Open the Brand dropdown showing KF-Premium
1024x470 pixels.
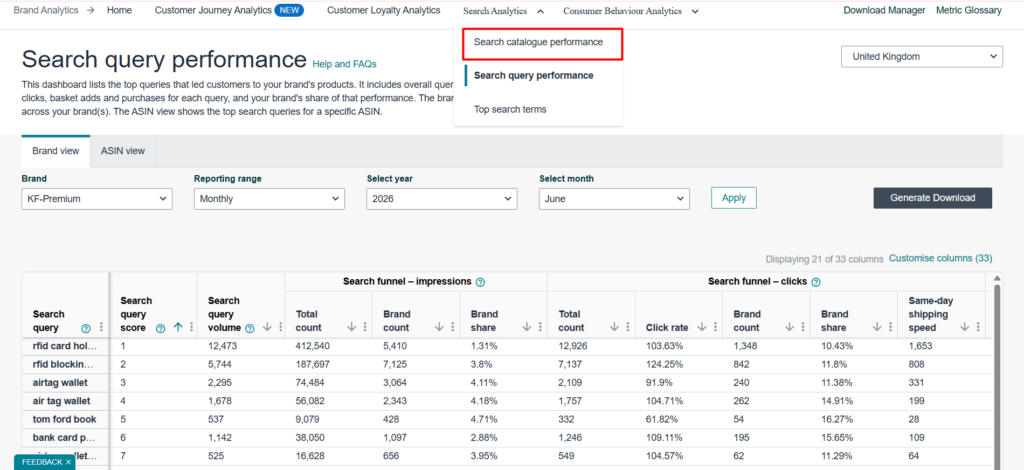[x=97, y=199]
